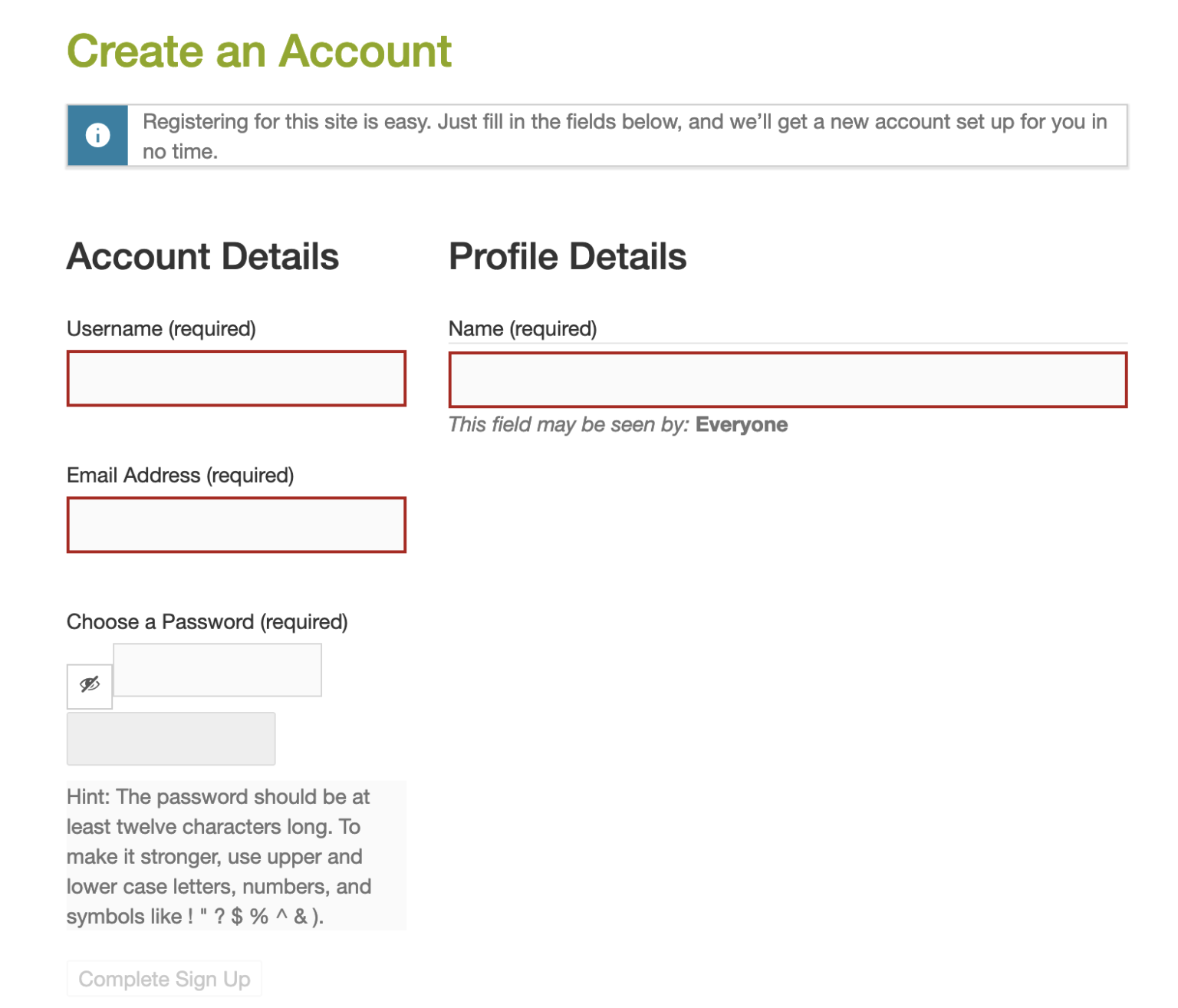Click the 'Hint: The password should be' line
1178x1008 pixels.
(x=219, y=797)
